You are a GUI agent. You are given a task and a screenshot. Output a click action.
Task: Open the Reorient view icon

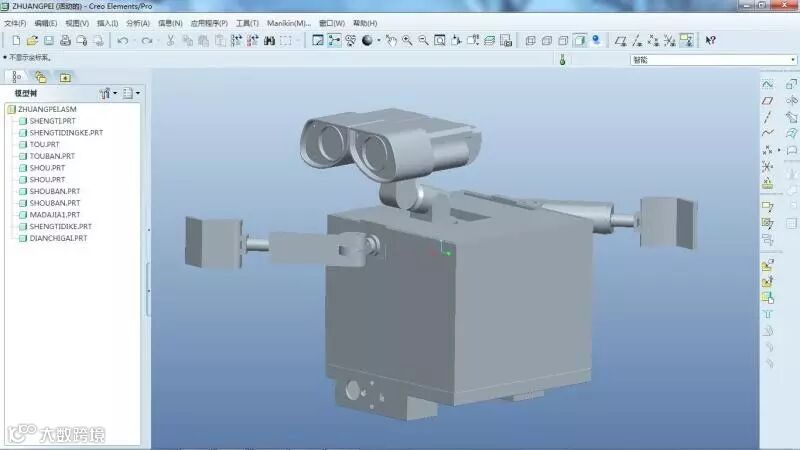(x=456, y=40)
